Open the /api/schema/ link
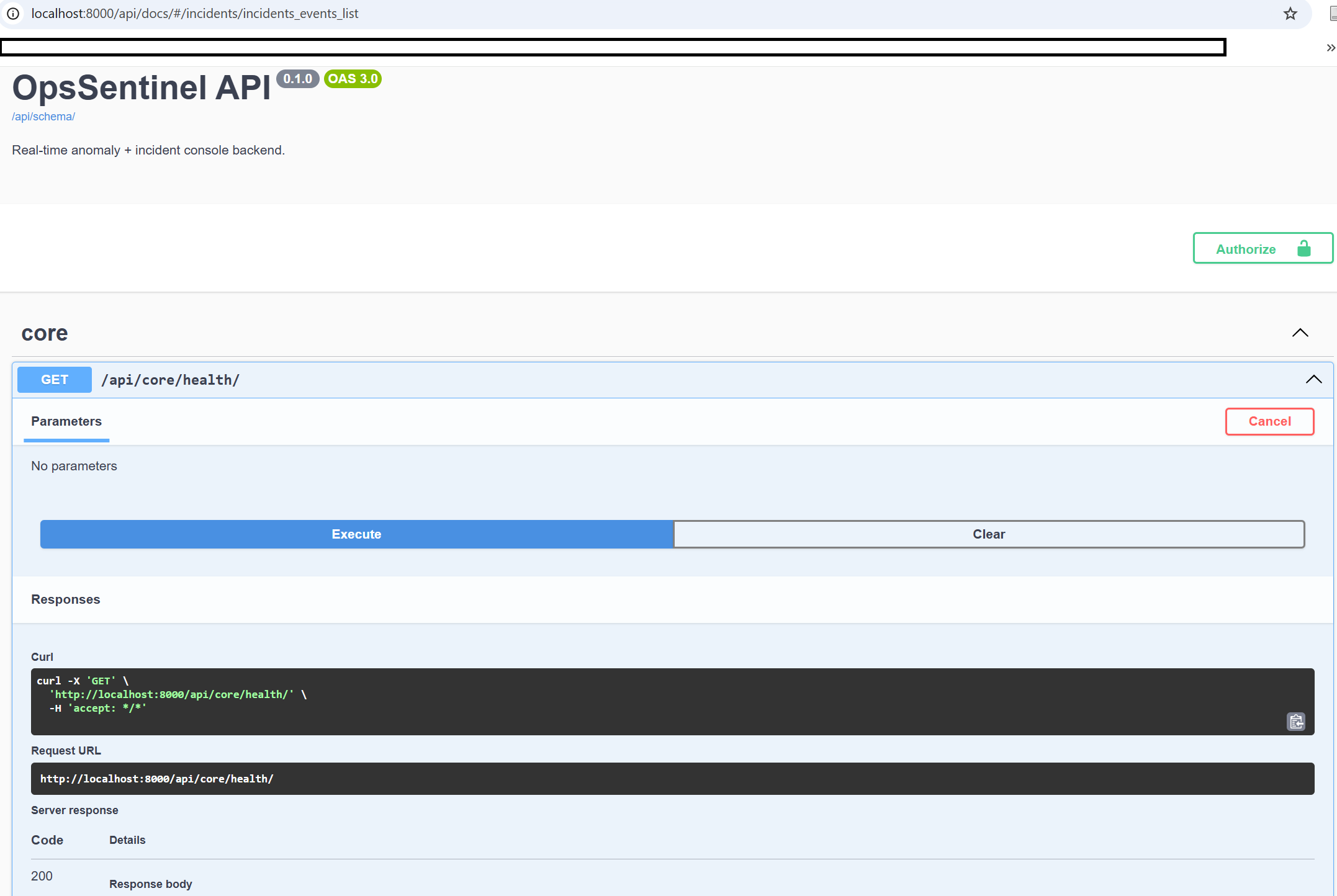1337x896 pixels. tap(43, 116)
